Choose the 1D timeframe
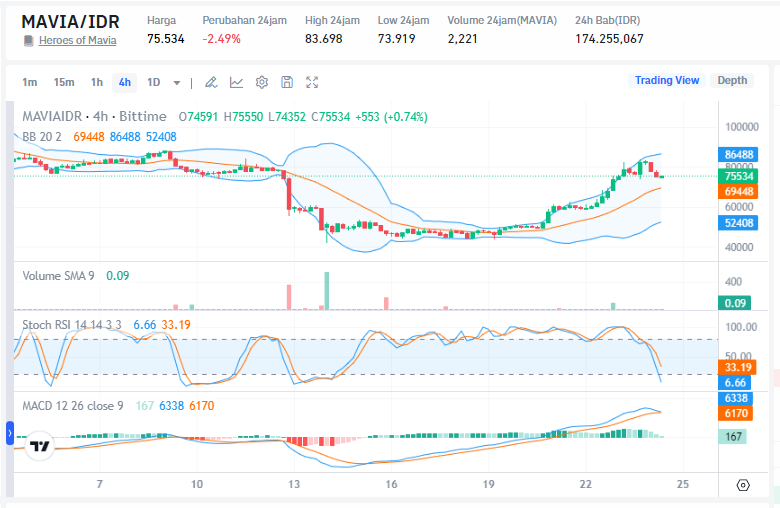Image resolution: width=780 pixels, height=508 pixels. click(154, 82)
